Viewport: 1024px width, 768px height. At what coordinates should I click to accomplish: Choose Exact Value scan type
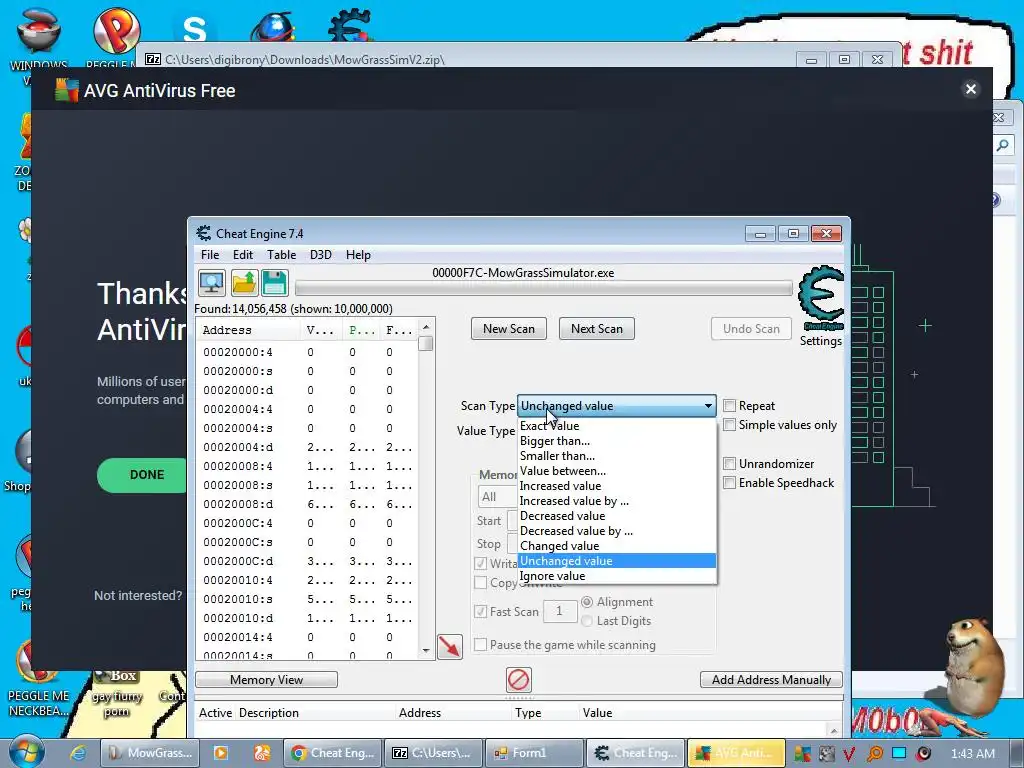click(617, 426)
